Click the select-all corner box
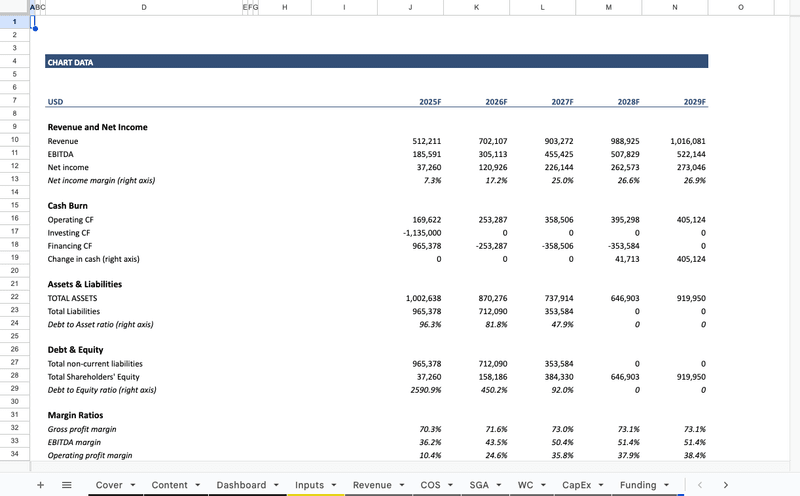Screen dimensions: 800x496 point(14,7)
